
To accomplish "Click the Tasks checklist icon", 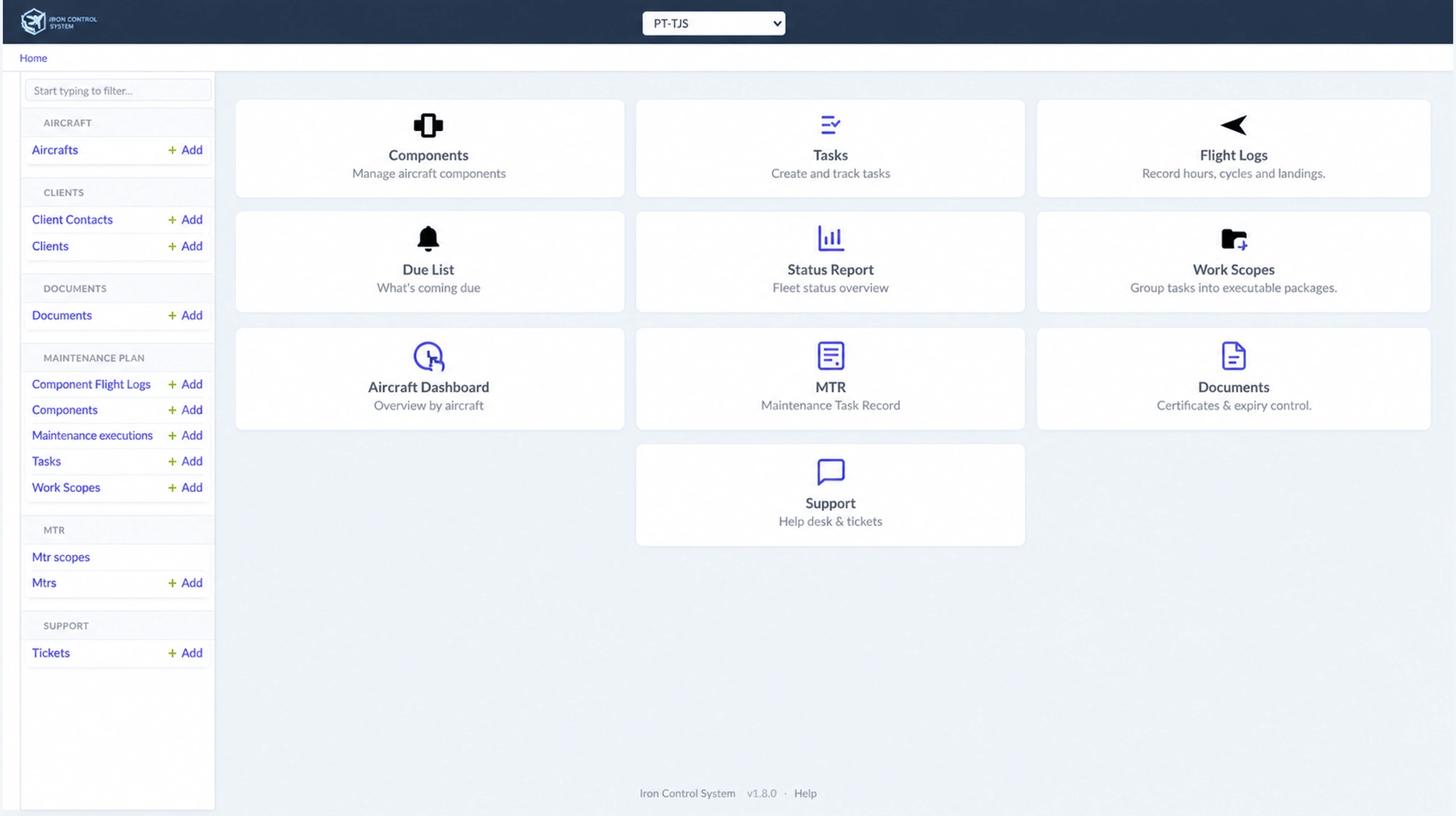I will pos(830,125).
